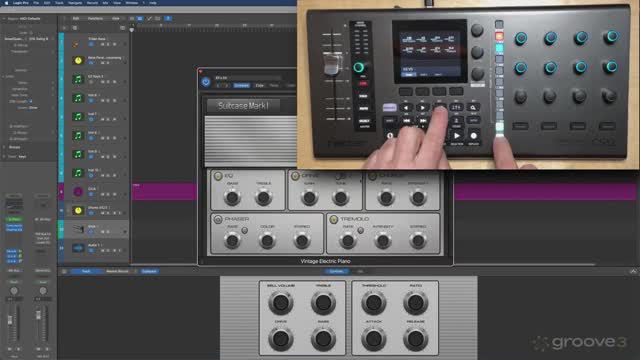Click Copy in the plug-in header
The image size is (640, 360).
(260, 85)
